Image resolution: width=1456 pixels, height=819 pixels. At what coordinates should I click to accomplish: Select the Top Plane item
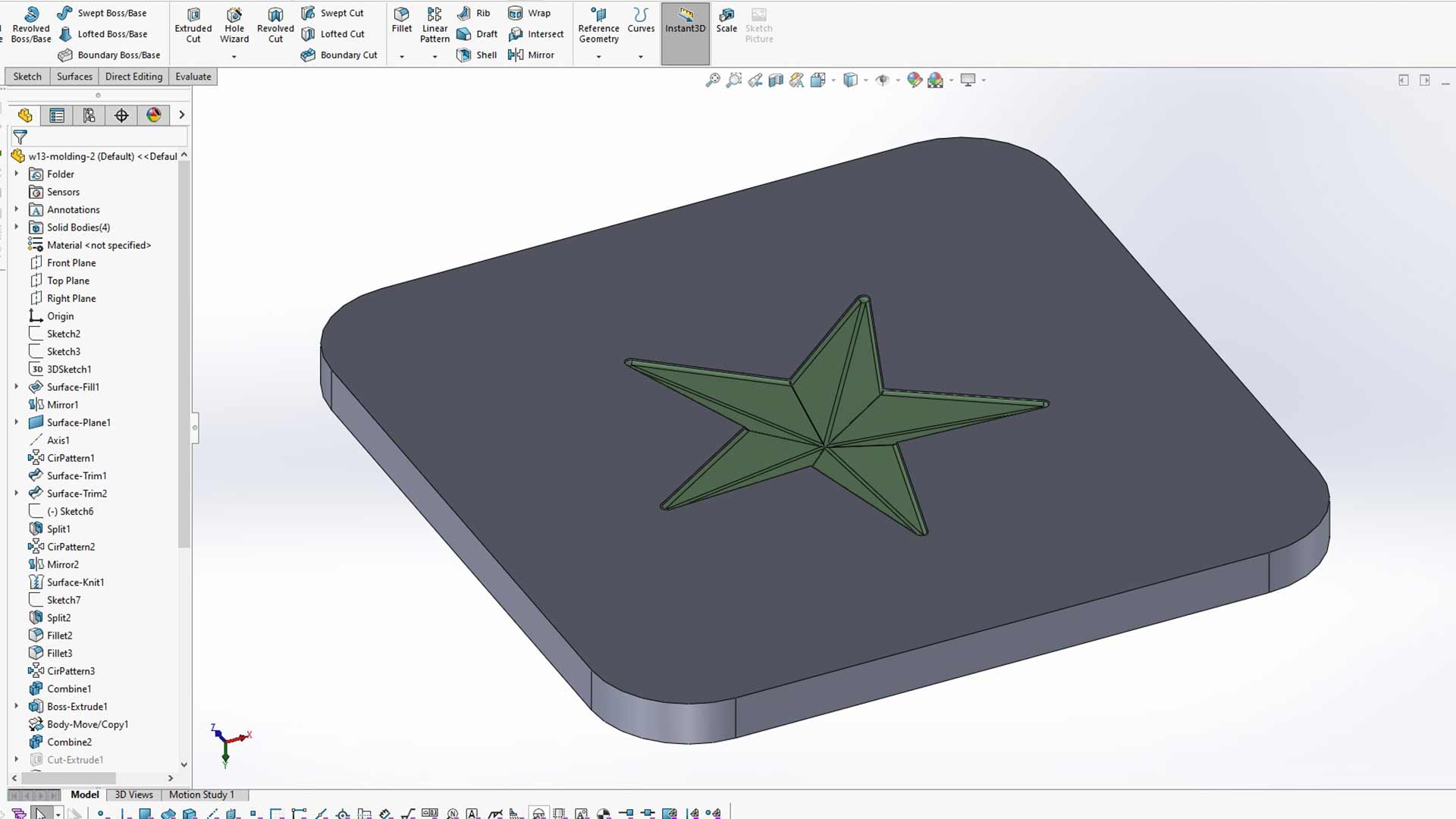coord(68,281)
